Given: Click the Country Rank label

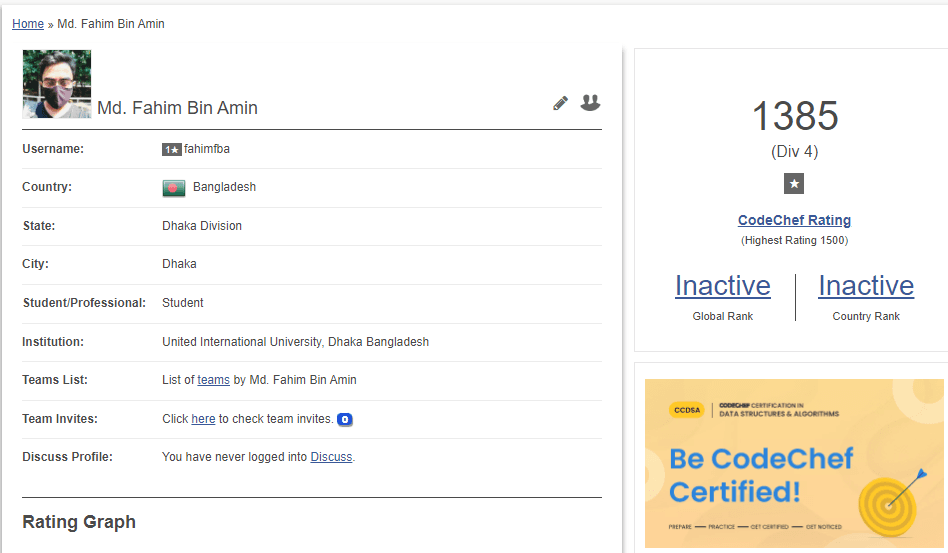Looking at the screenshot, I should (866, 316).
